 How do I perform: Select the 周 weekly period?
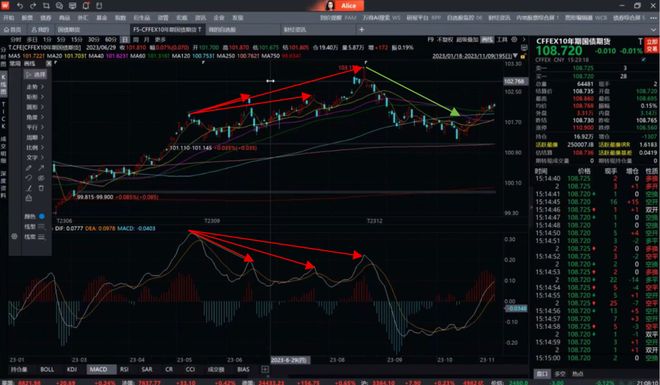pyautogui.click(x=136, y=40)
